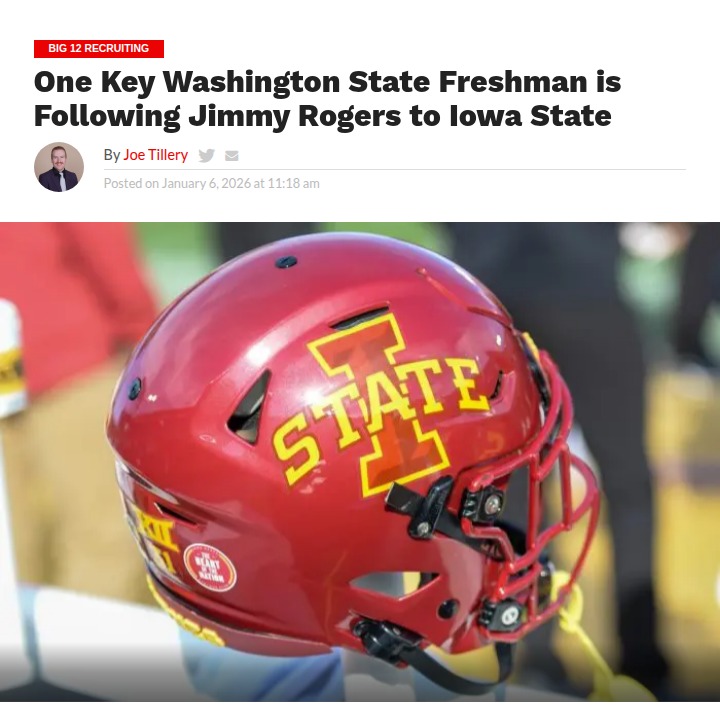Click "Iowa State" in the headline
The width and height of the screenshot is (720, 720).
tap(530, 116)
